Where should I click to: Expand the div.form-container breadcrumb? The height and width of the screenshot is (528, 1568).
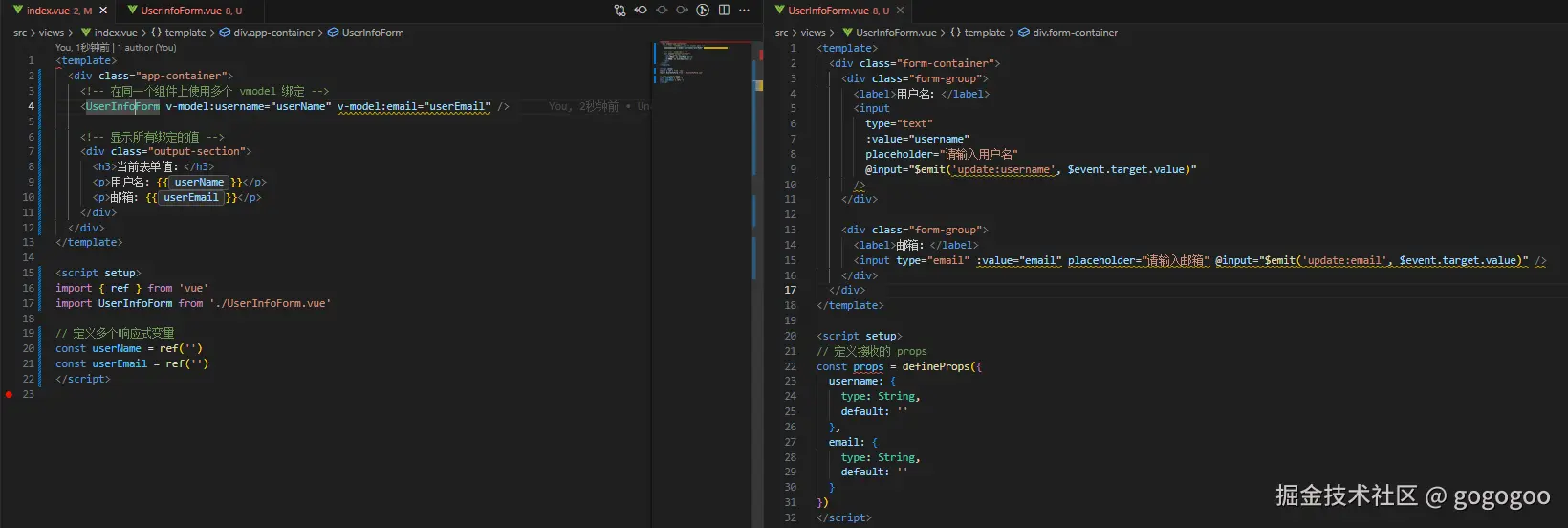1075,33
